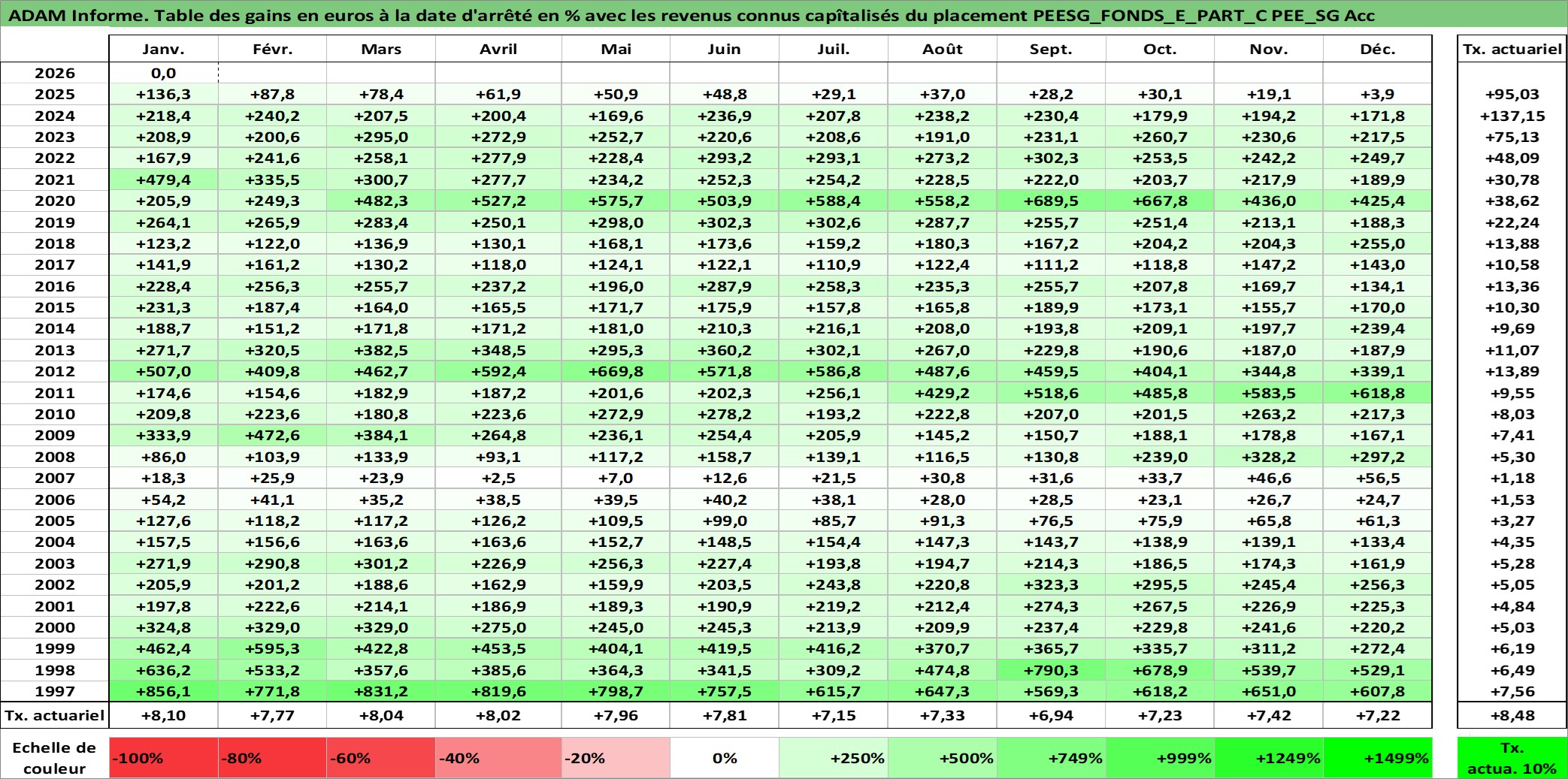Image resolution: width=1568 pixels, height=779 pixels.
Task: Select the 1997 row label
Action: (x=55, y=691)
